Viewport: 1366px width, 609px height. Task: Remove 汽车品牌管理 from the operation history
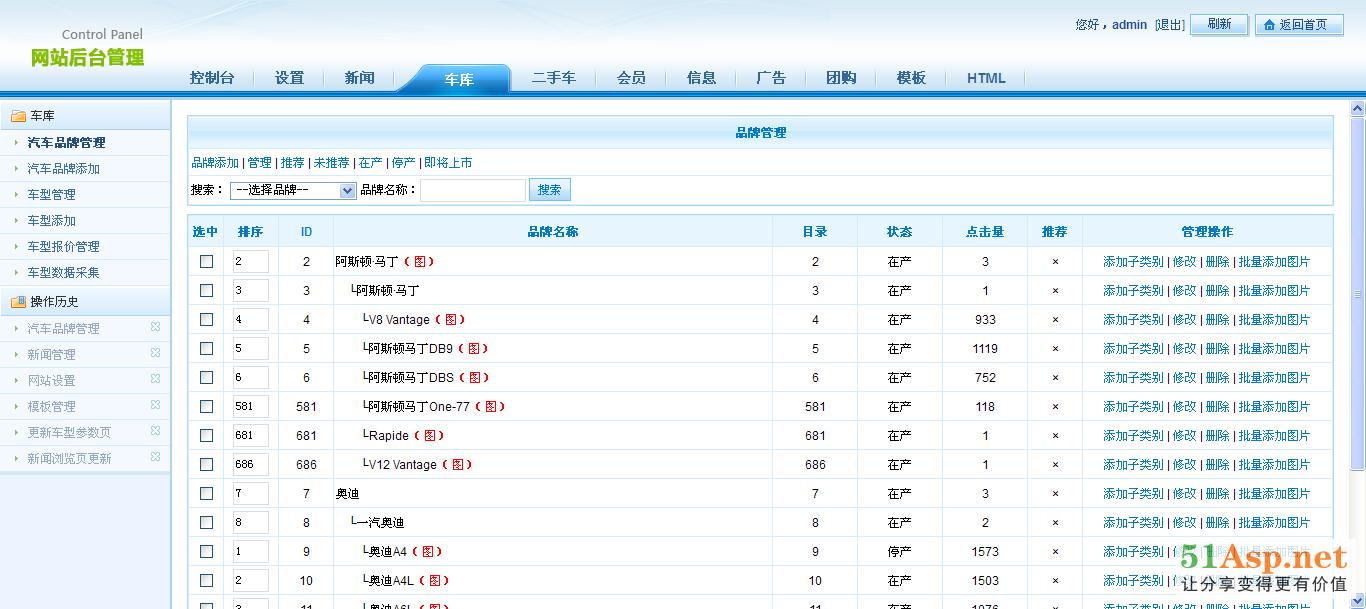pos(155,327)
